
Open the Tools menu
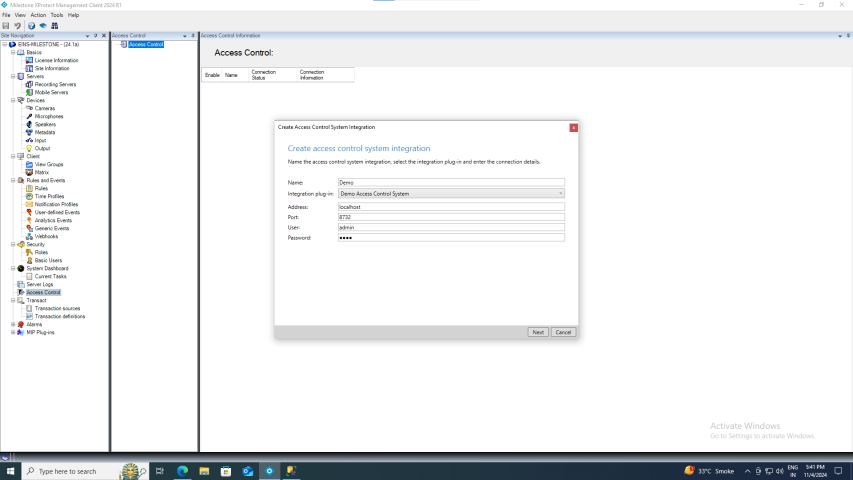(x=56, y=15)
